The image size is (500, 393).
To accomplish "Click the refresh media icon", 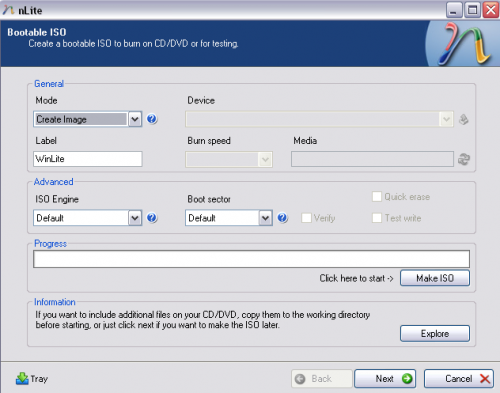I will [x=464, y=159].
